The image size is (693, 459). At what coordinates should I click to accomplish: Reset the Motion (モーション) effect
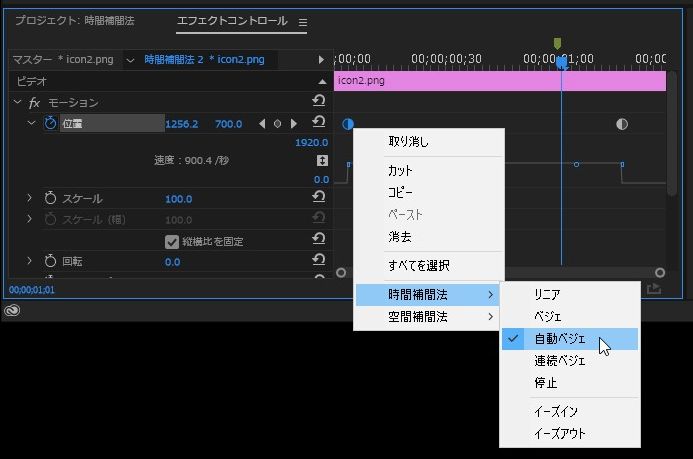point(319,102)
